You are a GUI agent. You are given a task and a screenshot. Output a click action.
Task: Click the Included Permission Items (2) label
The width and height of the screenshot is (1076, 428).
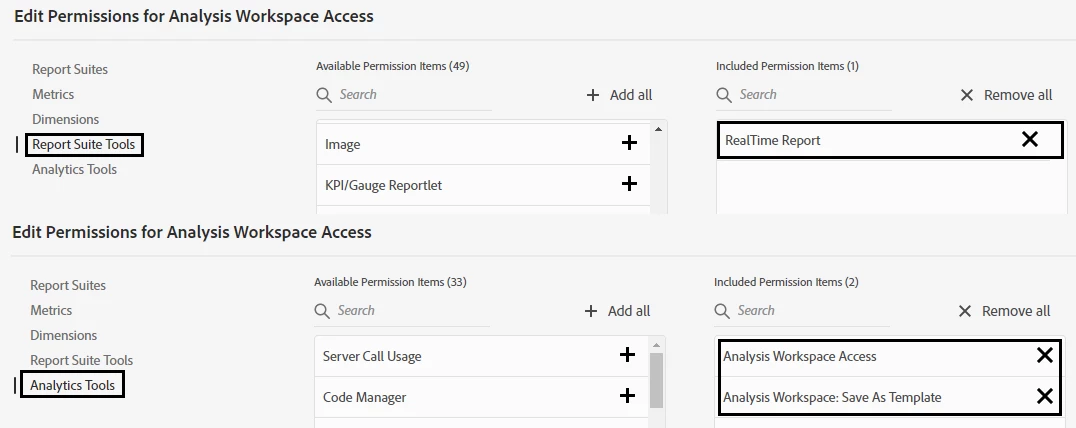tap(786, 282)
